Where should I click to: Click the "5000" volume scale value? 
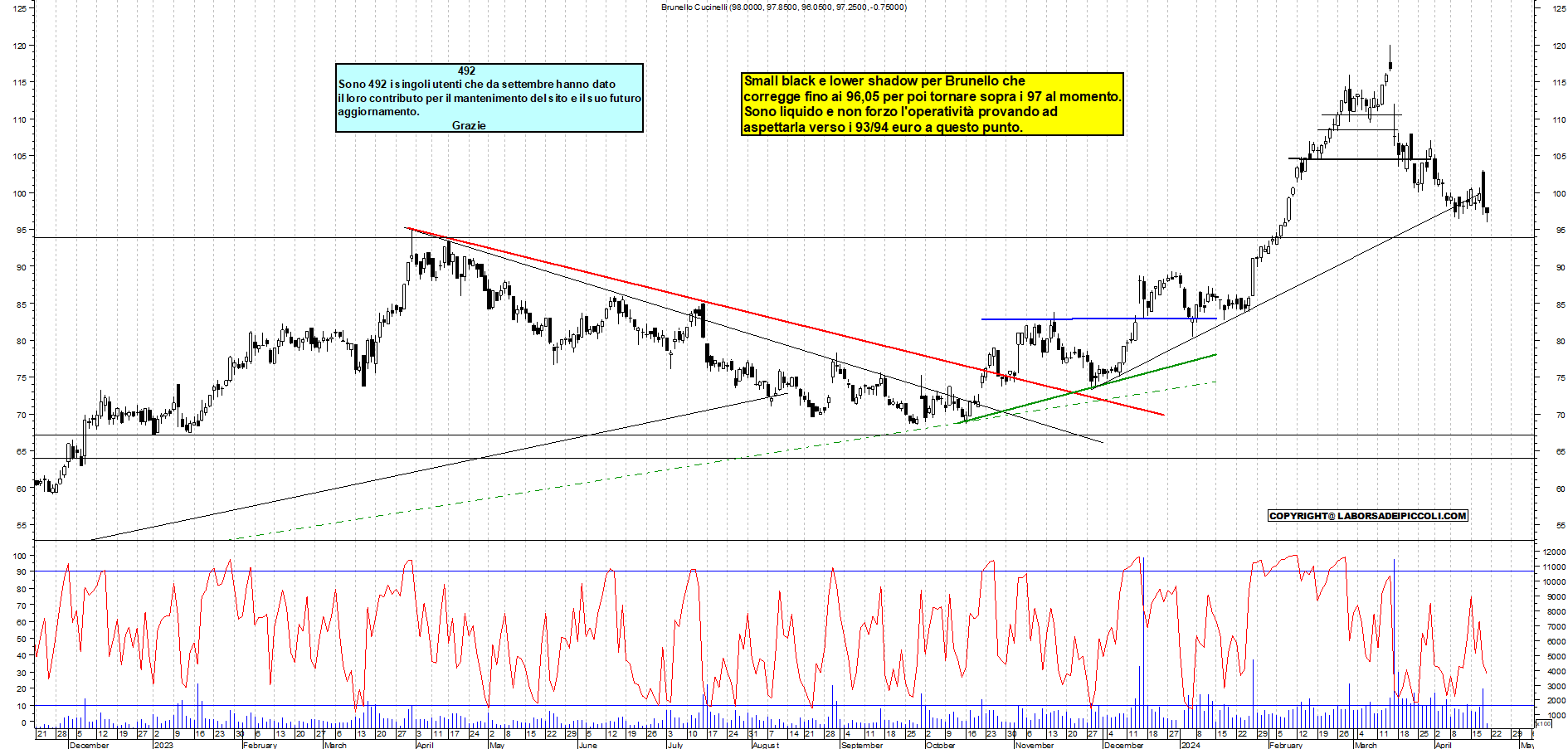tap(1556, 656)
